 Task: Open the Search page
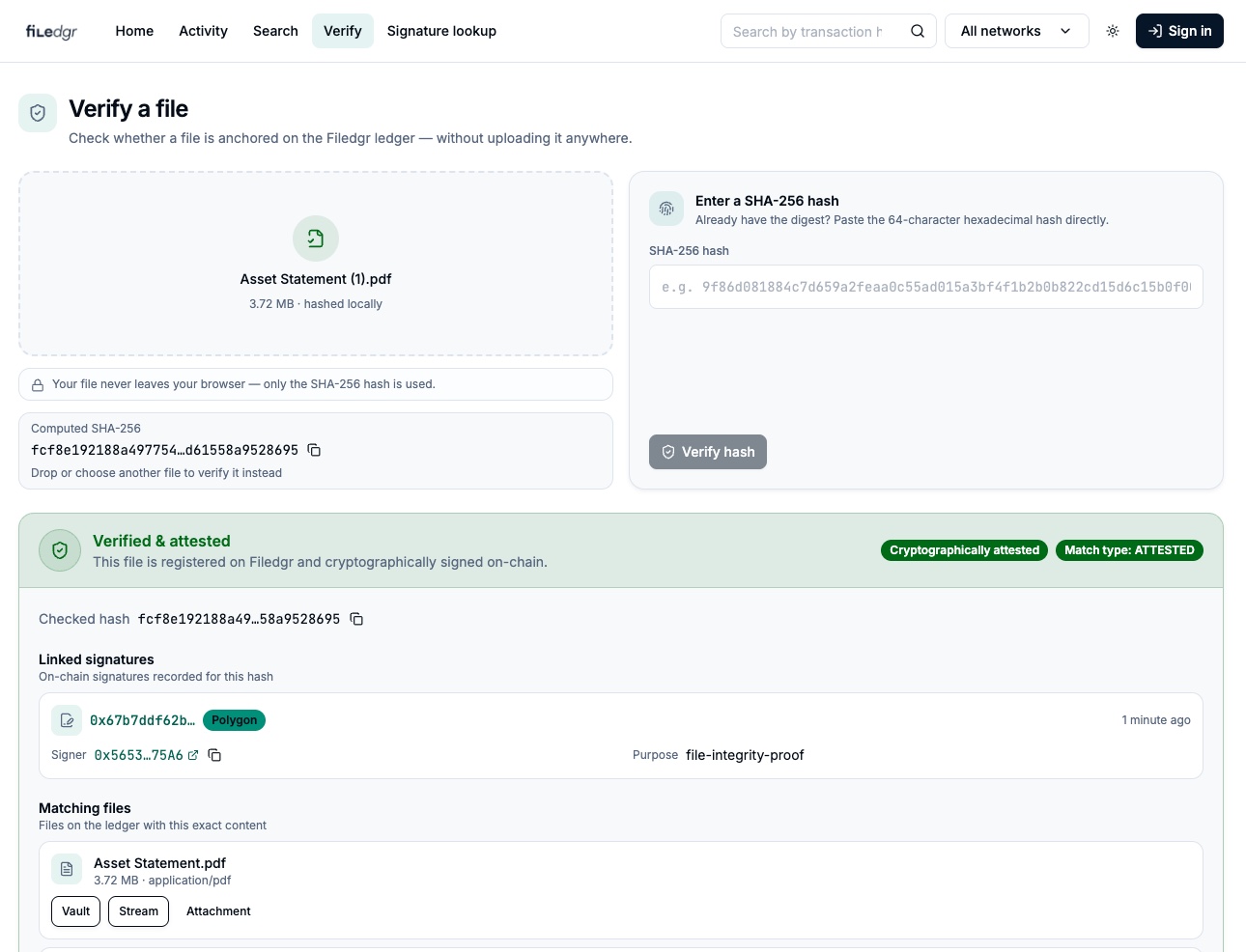pyautogui.click(x=275, y=31)
